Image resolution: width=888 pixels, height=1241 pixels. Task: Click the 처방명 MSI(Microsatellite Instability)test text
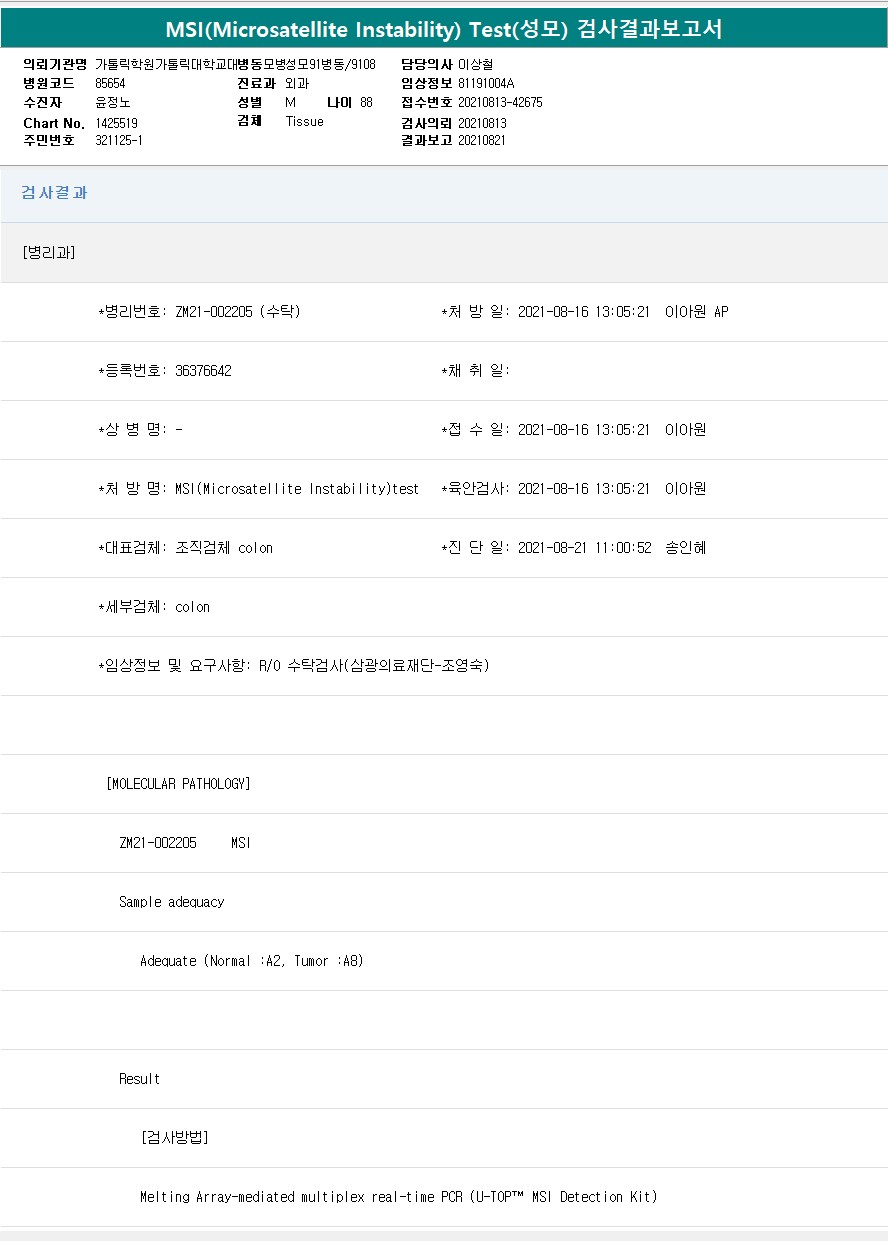(258, 489)
